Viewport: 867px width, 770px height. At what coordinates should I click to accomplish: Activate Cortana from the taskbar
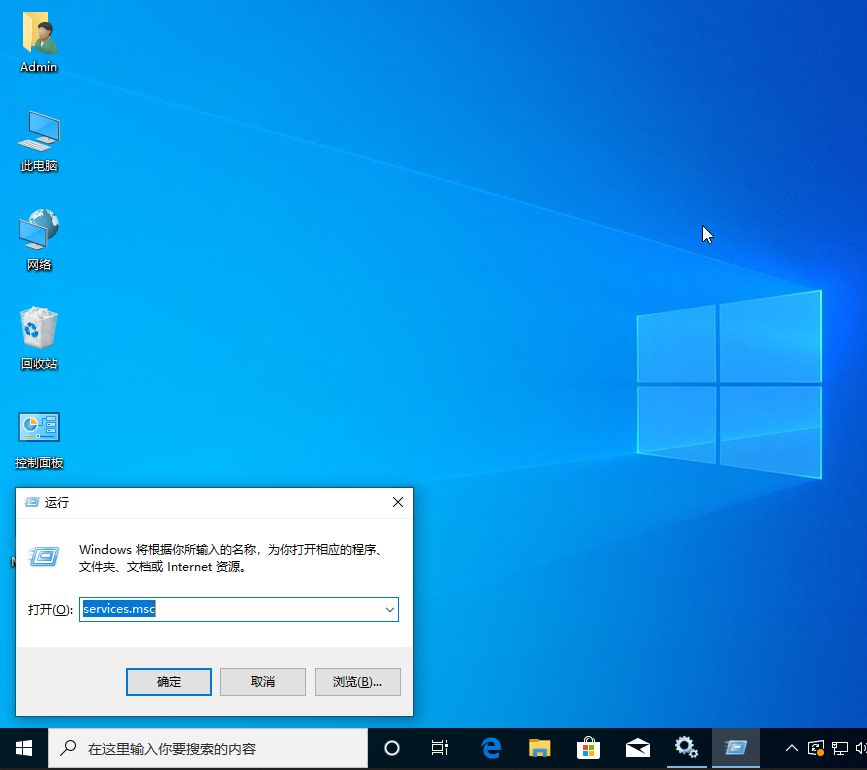(x=391, y=747)
